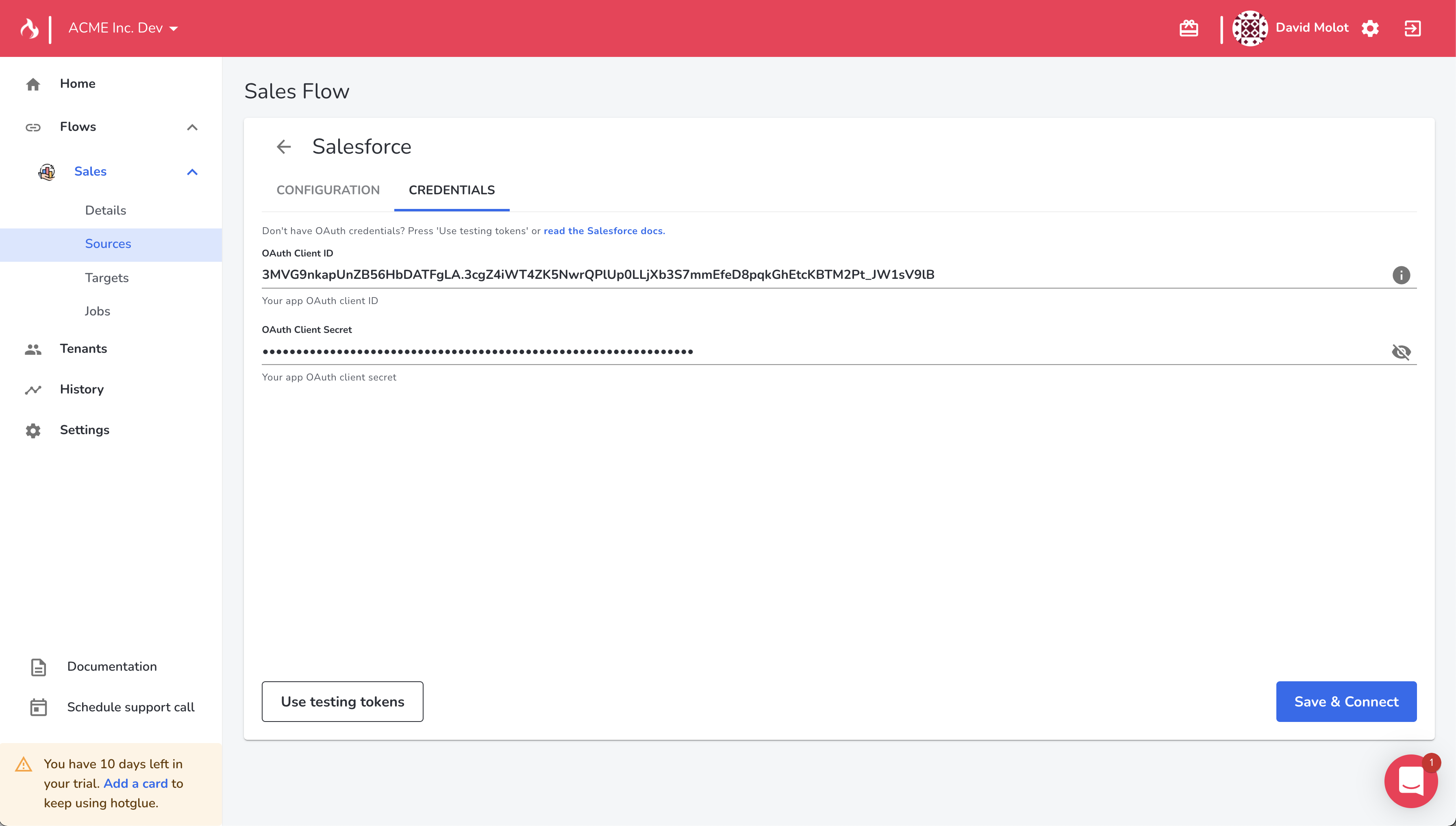Click the Flows label in sidebar
The height and width of the screenshot is (826, 1456).
[x=78, y=126]
